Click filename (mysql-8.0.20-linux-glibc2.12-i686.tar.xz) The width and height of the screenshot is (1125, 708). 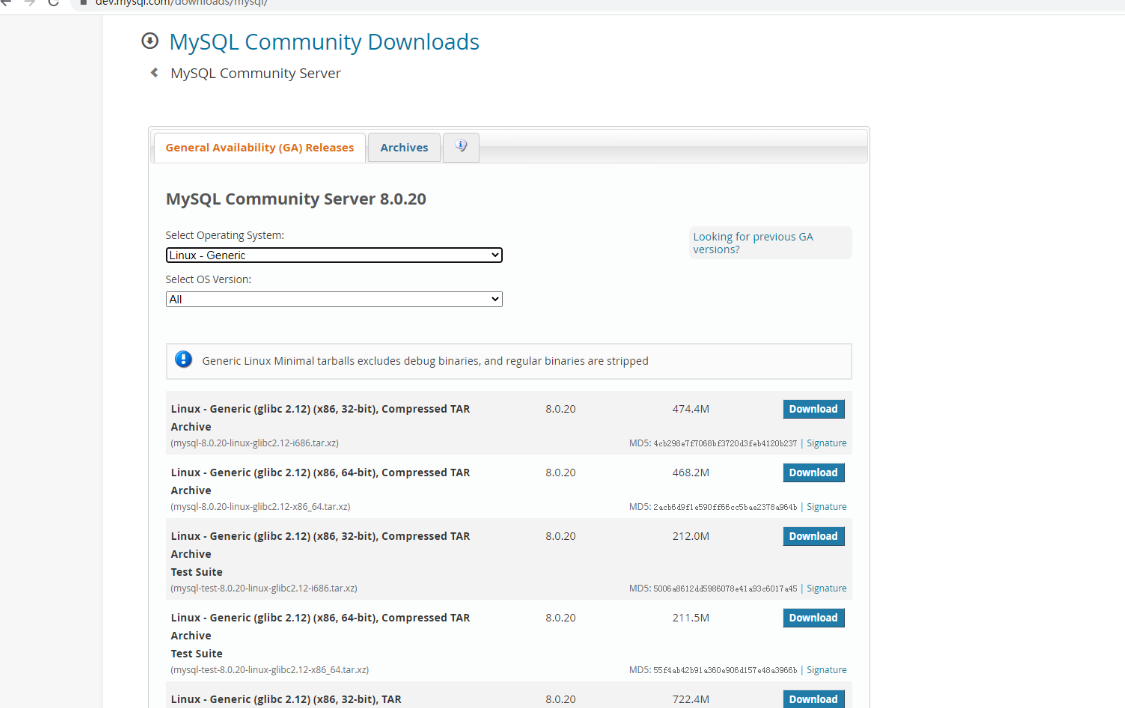(x=255, y=443)
